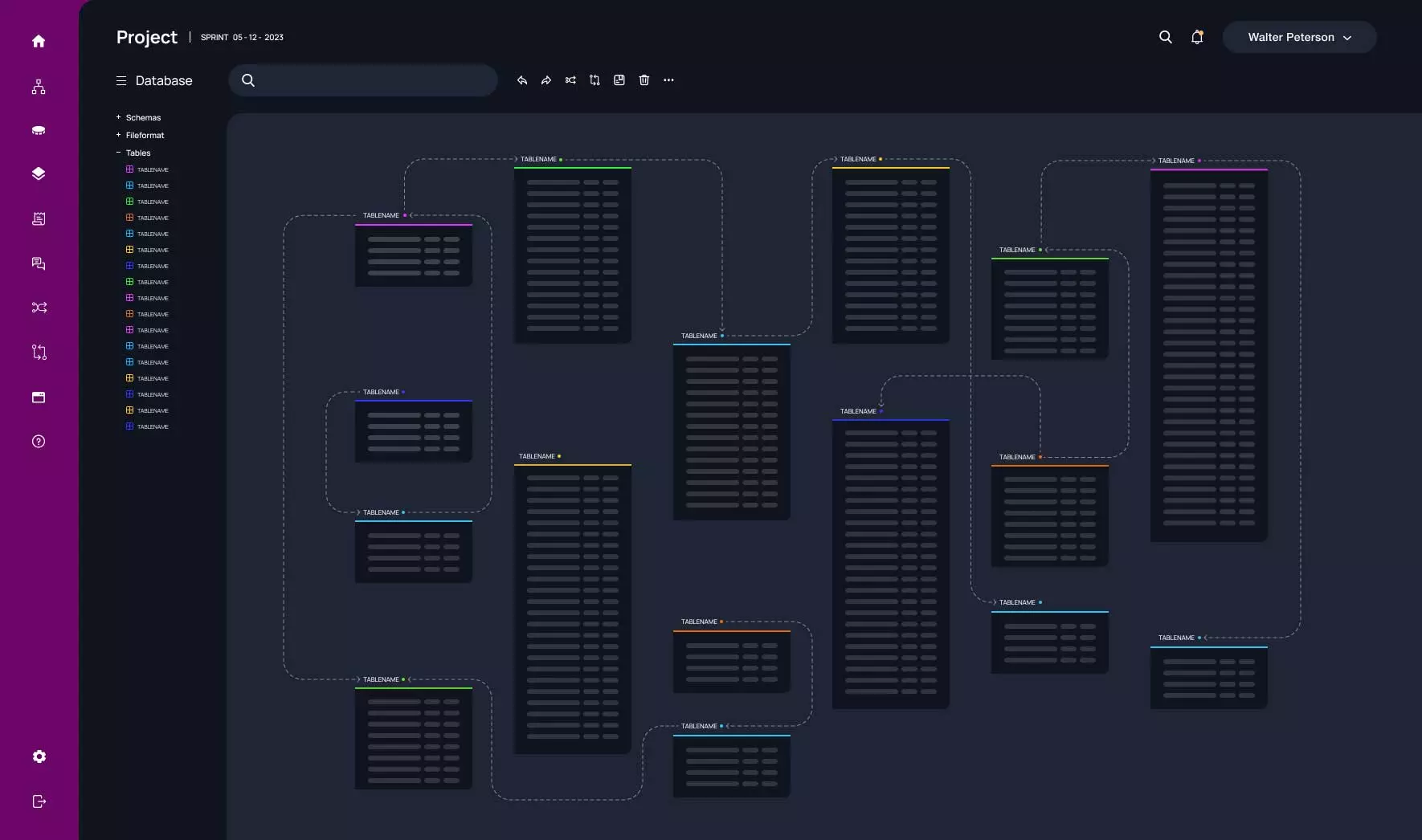Viewport: 1422px width, 840px height.
Task: Expand the Fileformat tree node
Action: tap(118, 135)
